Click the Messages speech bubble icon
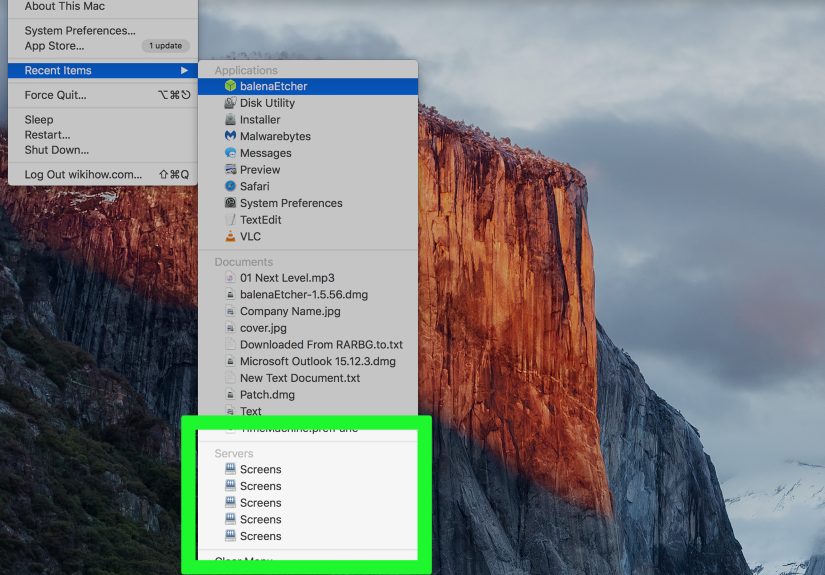The width and height of the screenshot is (825, 575). (x=230, y=153)
